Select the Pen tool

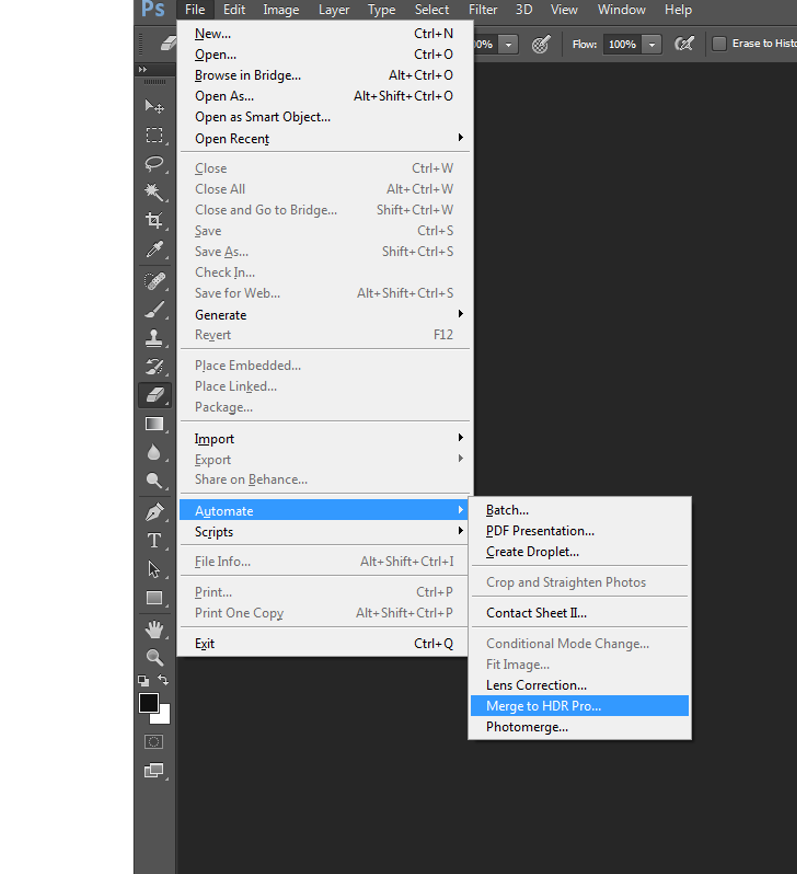tap(154, 512)
